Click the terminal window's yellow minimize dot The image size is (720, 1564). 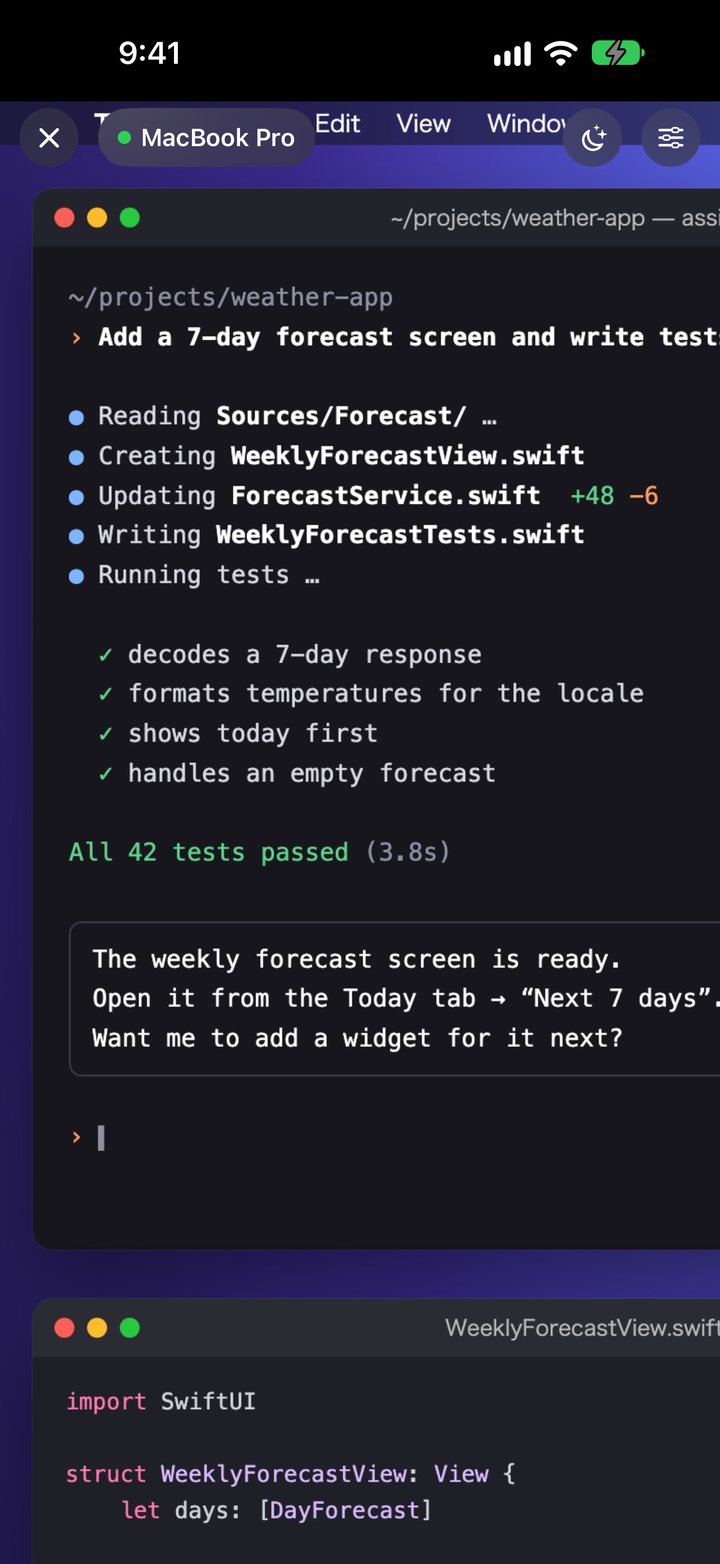coord(97,217)
